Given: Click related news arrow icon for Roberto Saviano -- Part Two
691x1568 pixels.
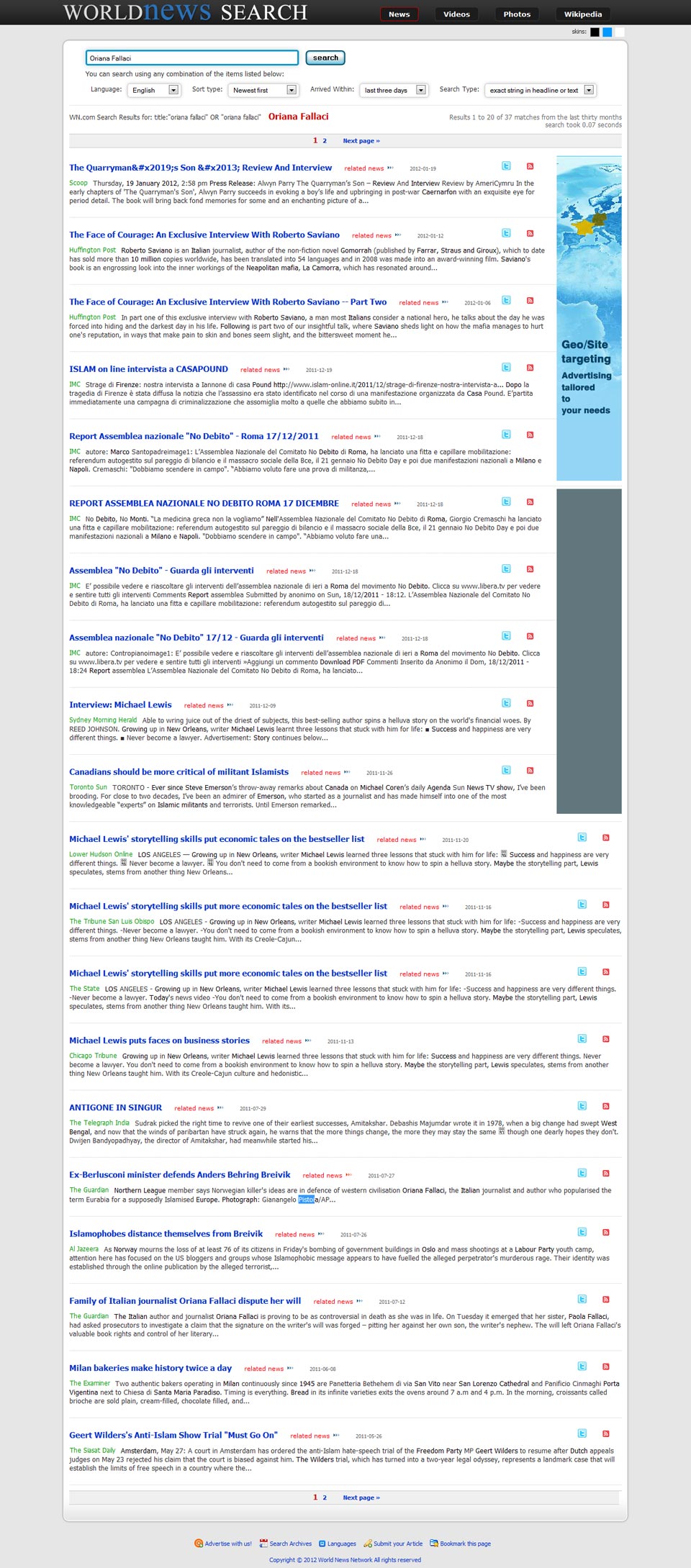Looking at the screenshot, I should tap(445, 302).
